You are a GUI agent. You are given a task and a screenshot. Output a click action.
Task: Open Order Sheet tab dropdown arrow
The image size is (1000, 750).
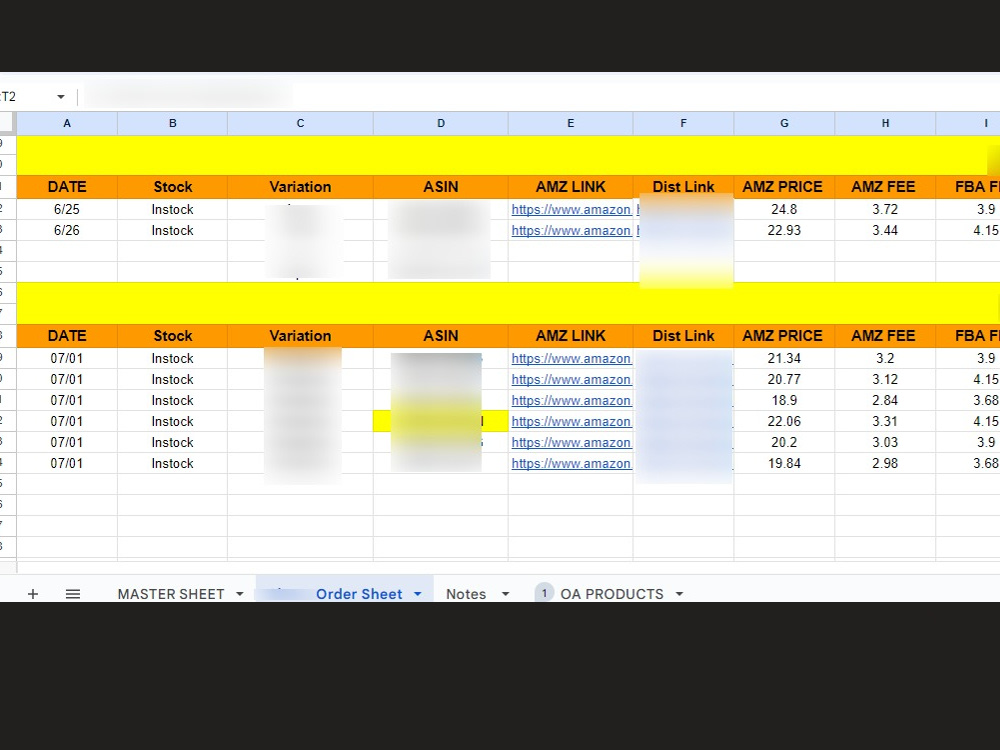coord(418,594)
